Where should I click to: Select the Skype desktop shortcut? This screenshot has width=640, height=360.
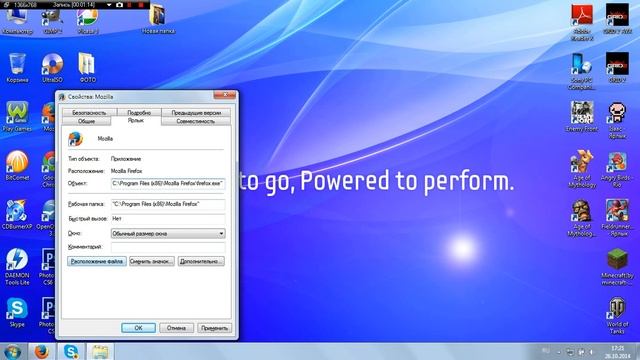[17, 313]
